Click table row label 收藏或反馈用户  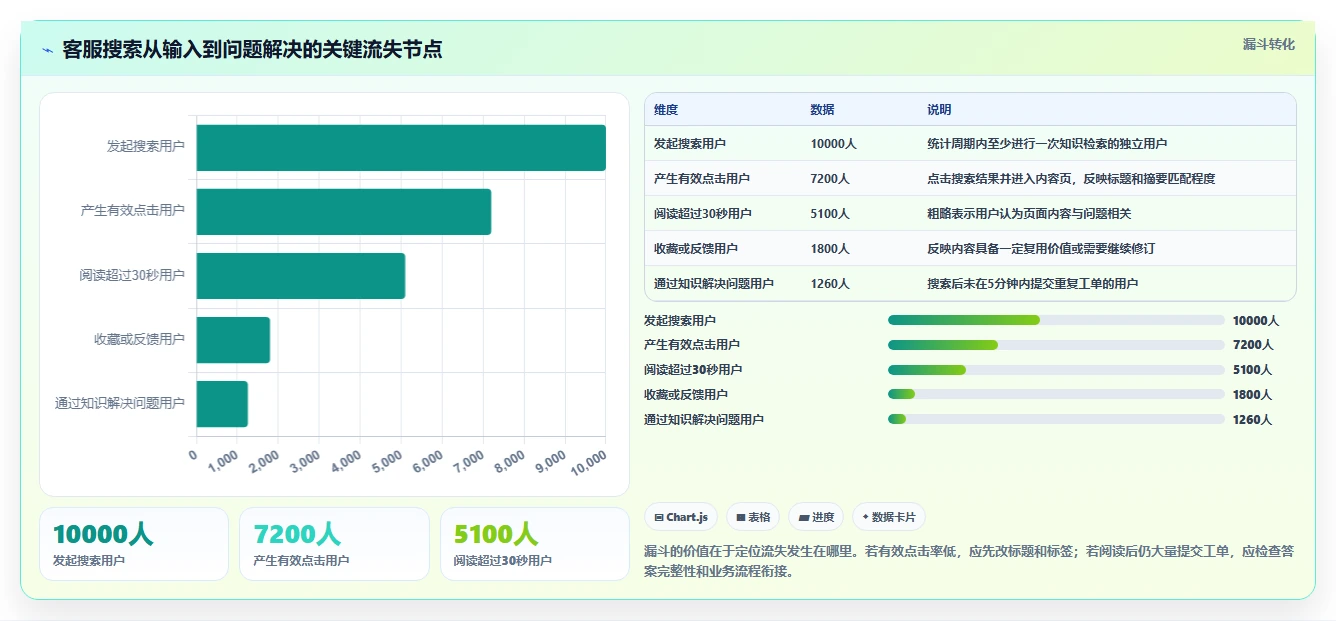pos(696,249)
